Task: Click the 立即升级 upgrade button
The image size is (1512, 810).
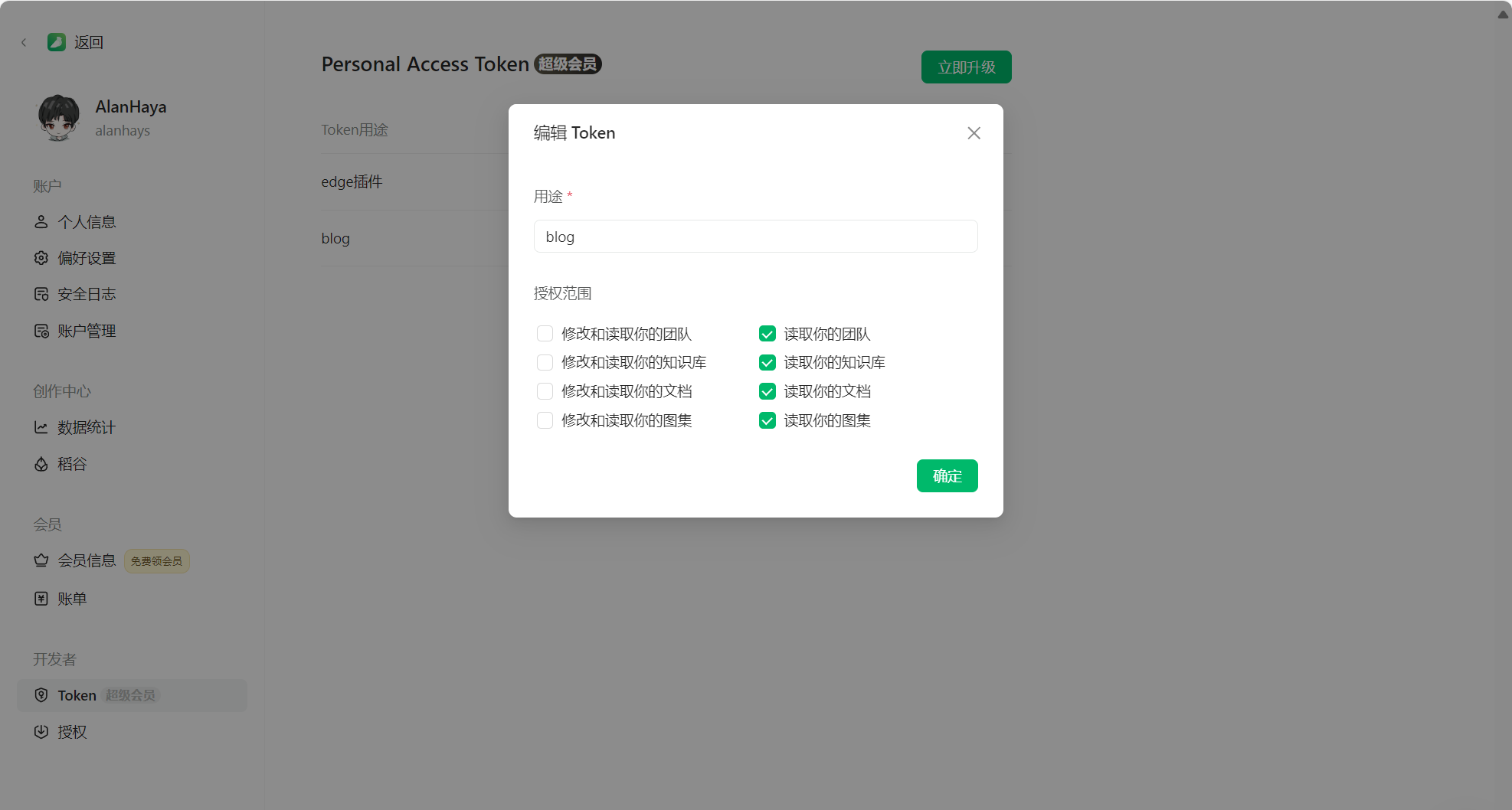Action: pyautogui.click(x=966, y=67)
